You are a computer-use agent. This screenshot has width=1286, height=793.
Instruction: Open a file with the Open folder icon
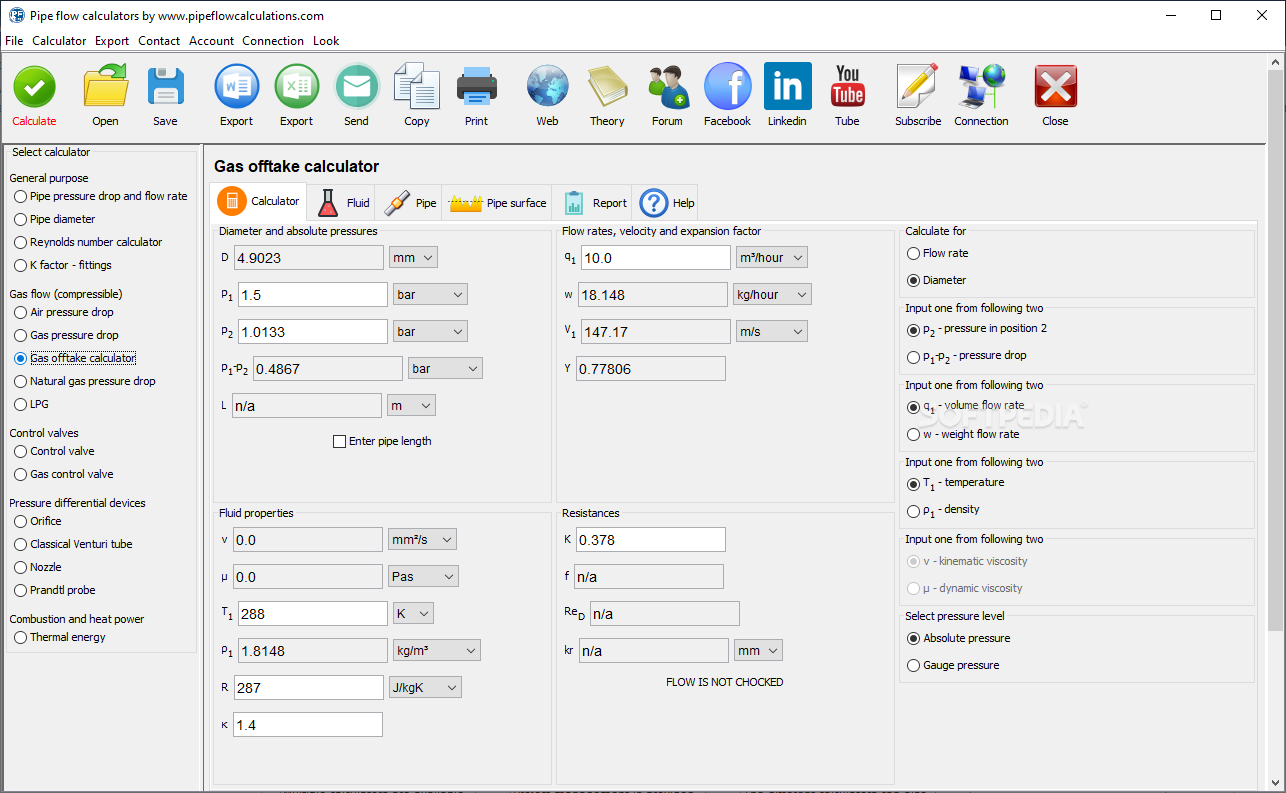coord(105,88)
